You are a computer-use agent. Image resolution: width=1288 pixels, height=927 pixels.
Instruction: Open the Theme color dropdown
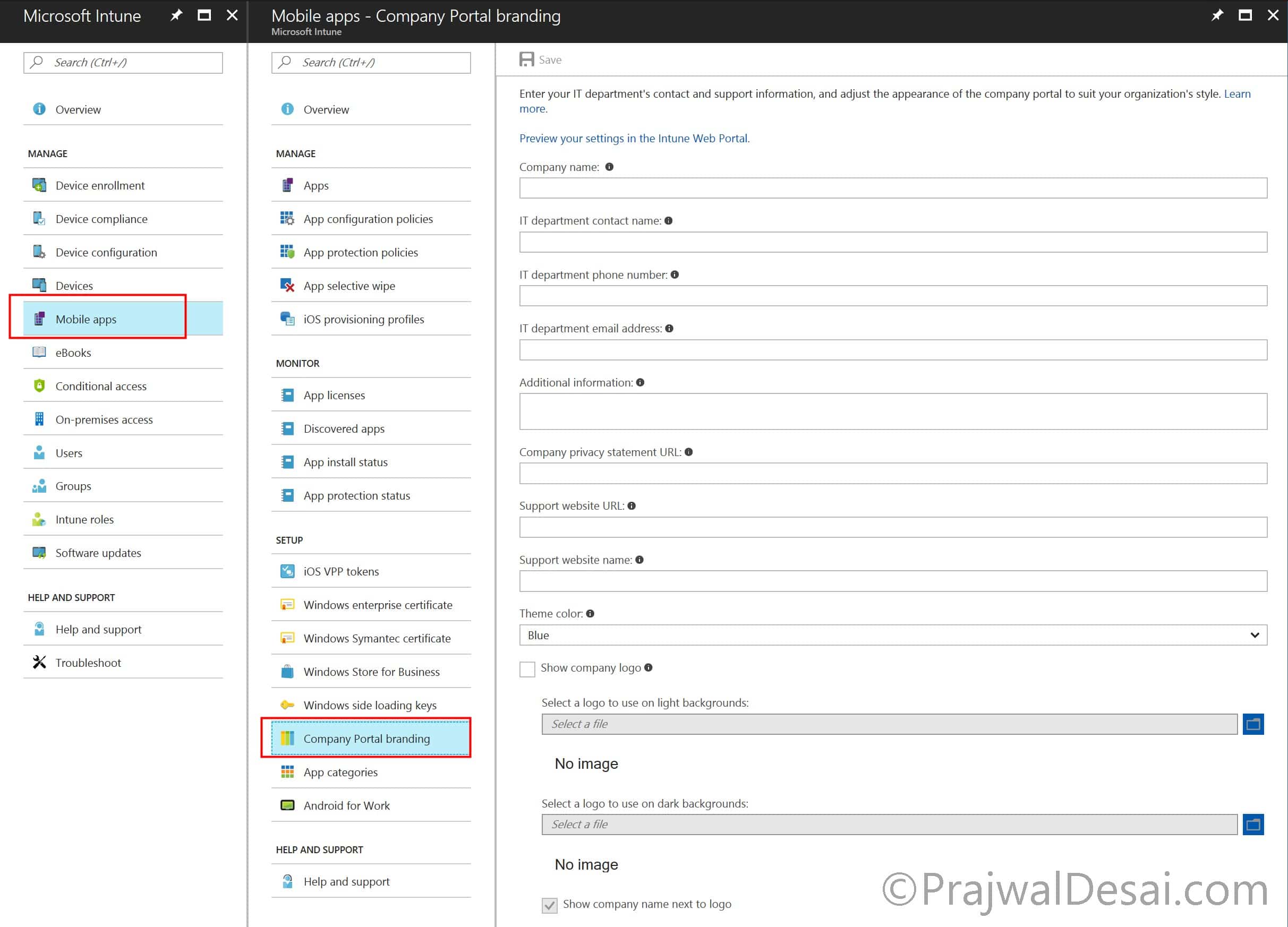point(893,635)
